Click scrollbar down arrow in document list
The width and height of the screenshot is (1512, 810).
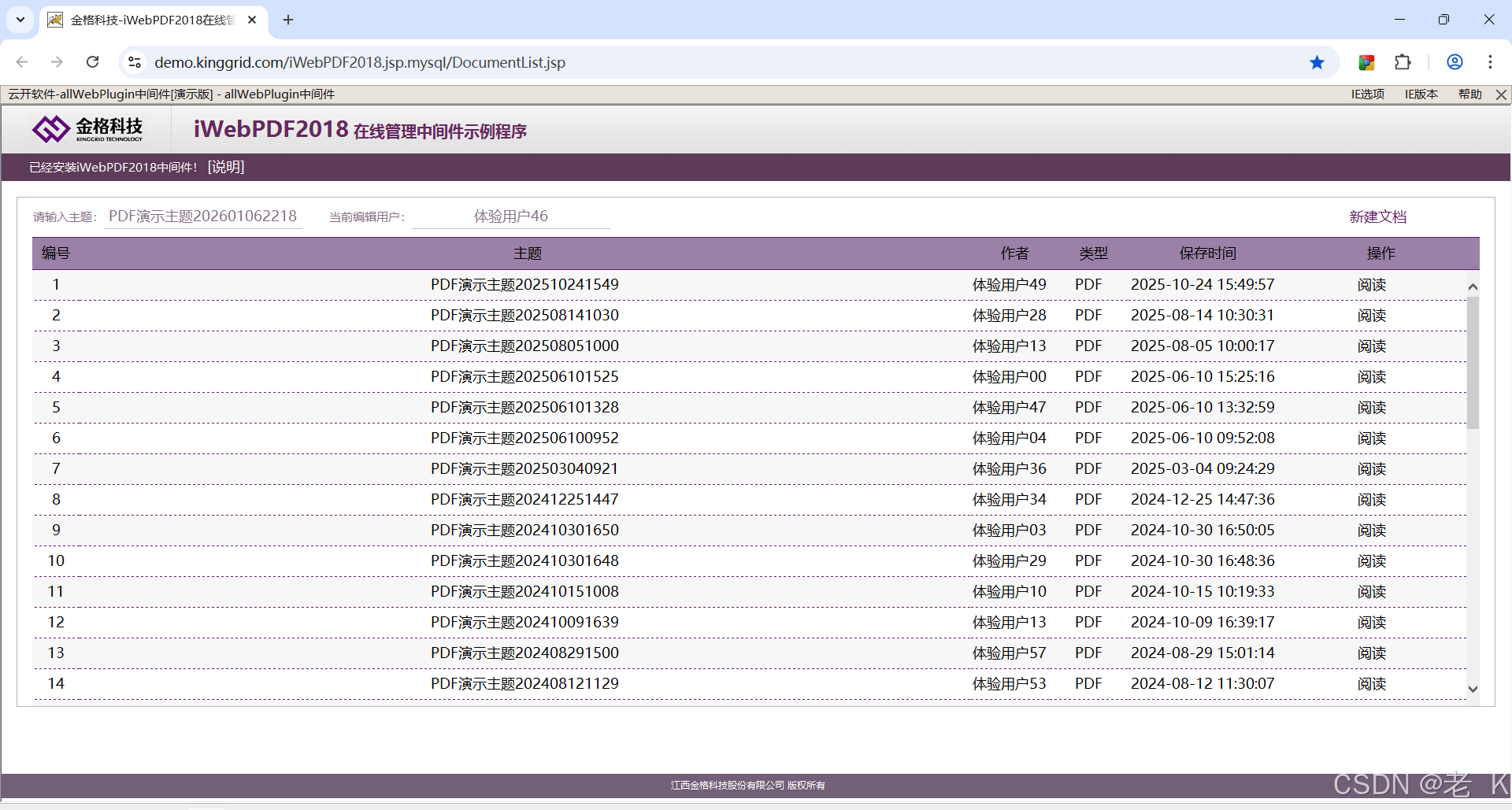tap(1473, 689)
